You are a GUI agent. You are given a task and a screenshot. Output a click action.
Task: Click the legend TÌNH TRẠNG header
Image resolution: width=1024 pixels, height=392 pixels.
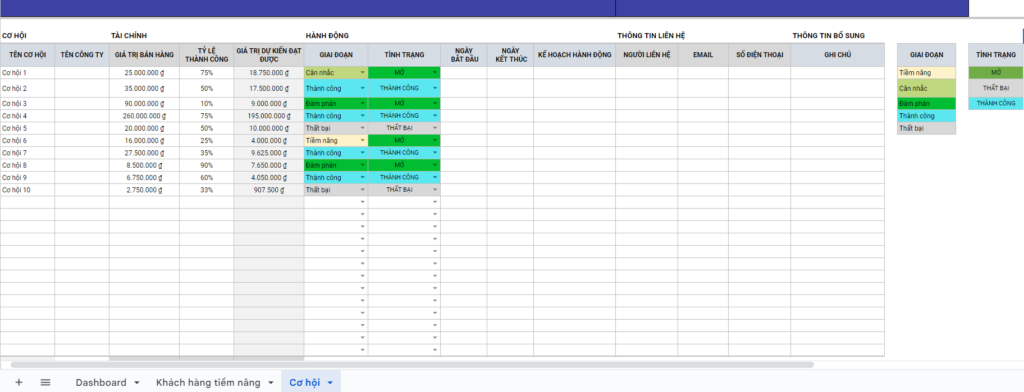996,55
